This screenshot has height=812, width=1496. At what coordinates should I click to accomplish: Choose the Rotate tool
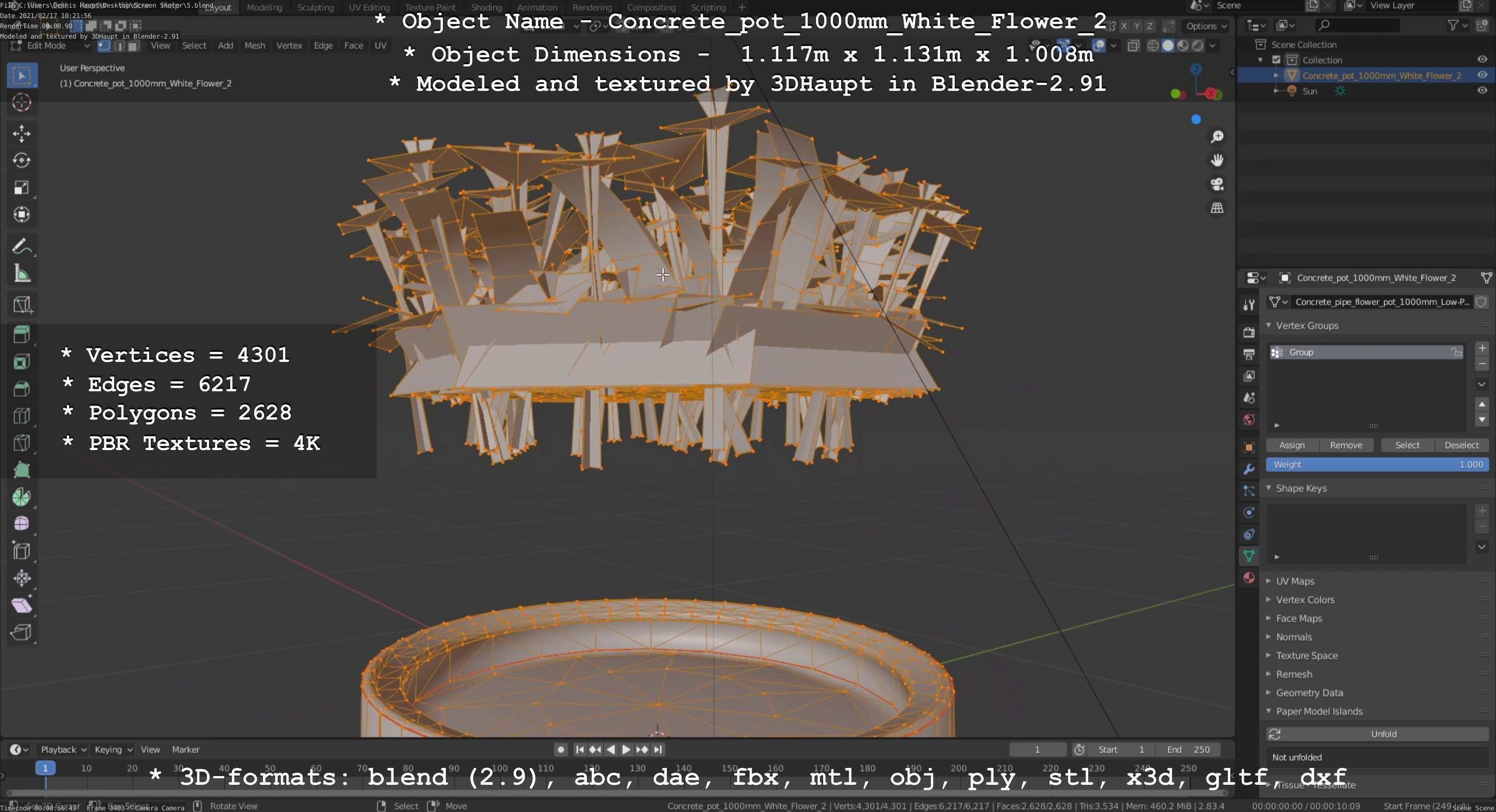click(22, 160)
